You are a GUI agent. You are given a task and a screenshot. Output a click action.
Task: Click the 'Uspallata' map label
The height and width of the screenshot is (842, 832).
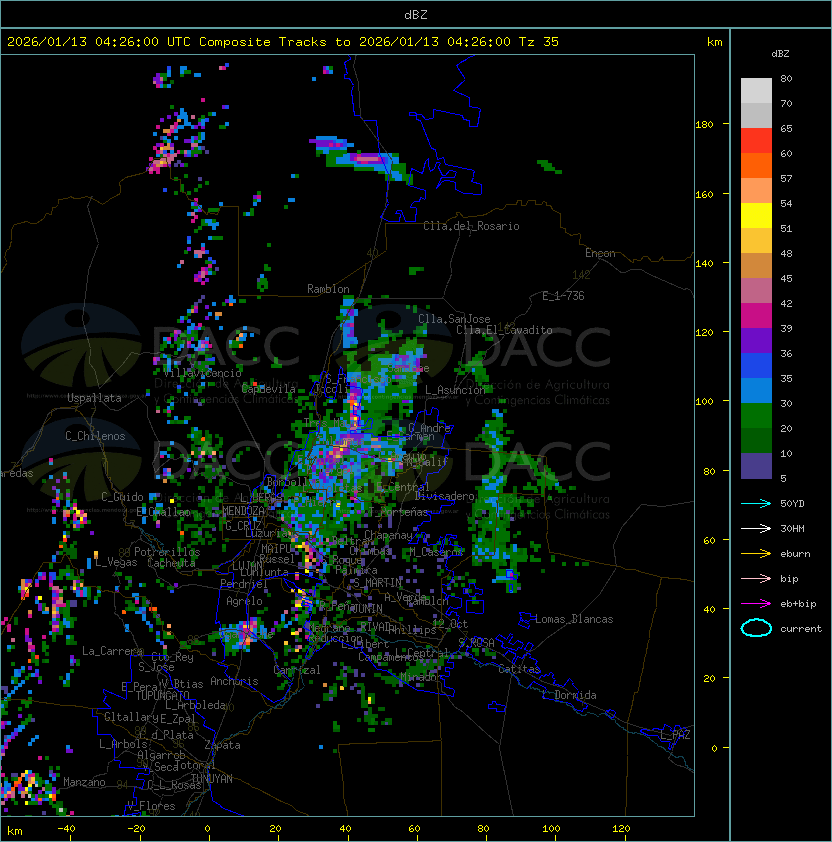click(94, 398)
